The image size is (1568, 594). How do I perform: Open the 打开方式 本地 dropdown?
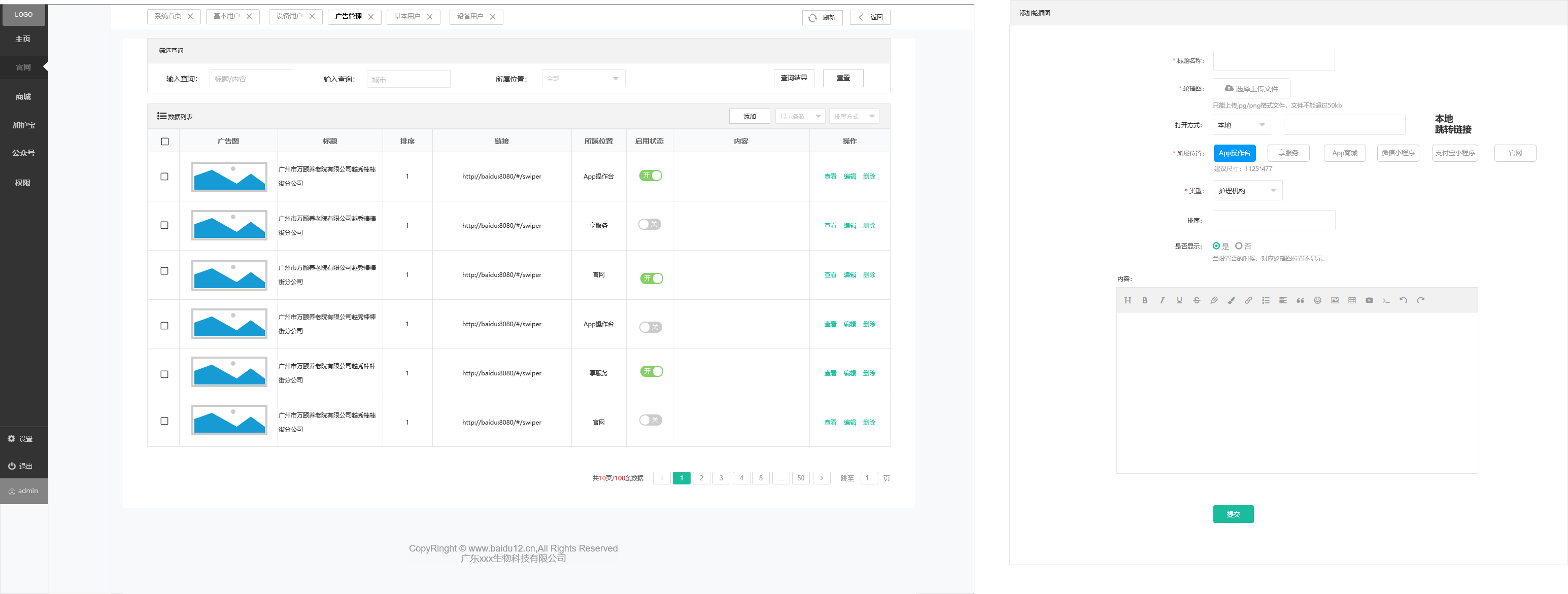pyautogui.click(x=1241, y=125)
